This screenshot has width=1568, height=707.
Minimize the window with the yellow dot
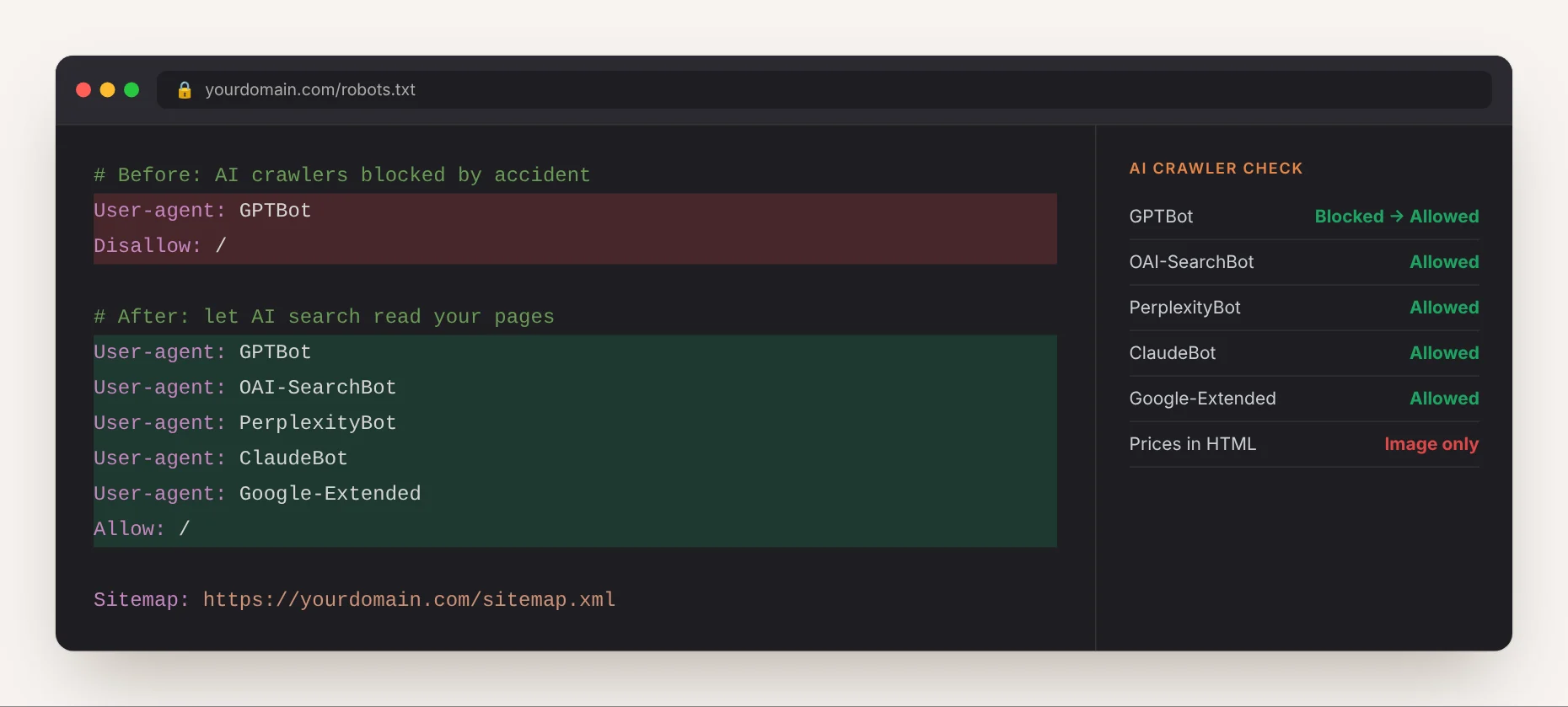(107, 90)
